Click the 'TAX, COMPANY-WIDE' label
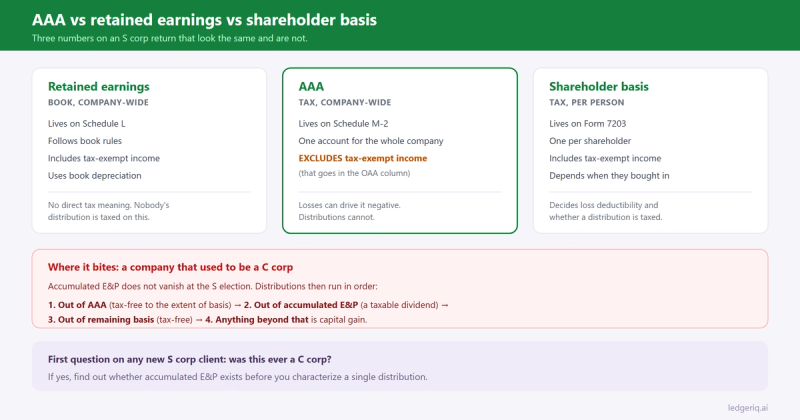Screen dimensions: 800x420 (345, 102)
